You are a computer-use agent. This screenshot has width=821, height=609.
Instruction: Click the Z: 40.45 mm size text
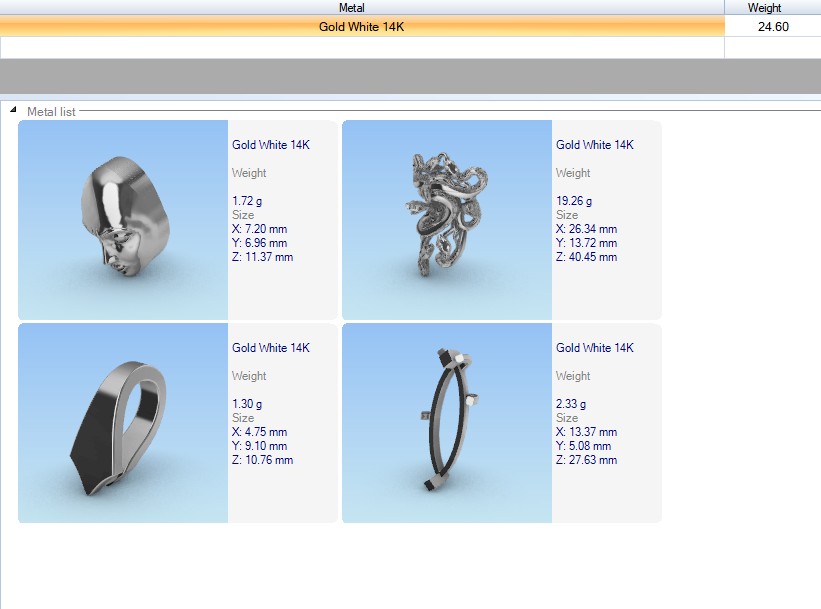tap(586, 257)
